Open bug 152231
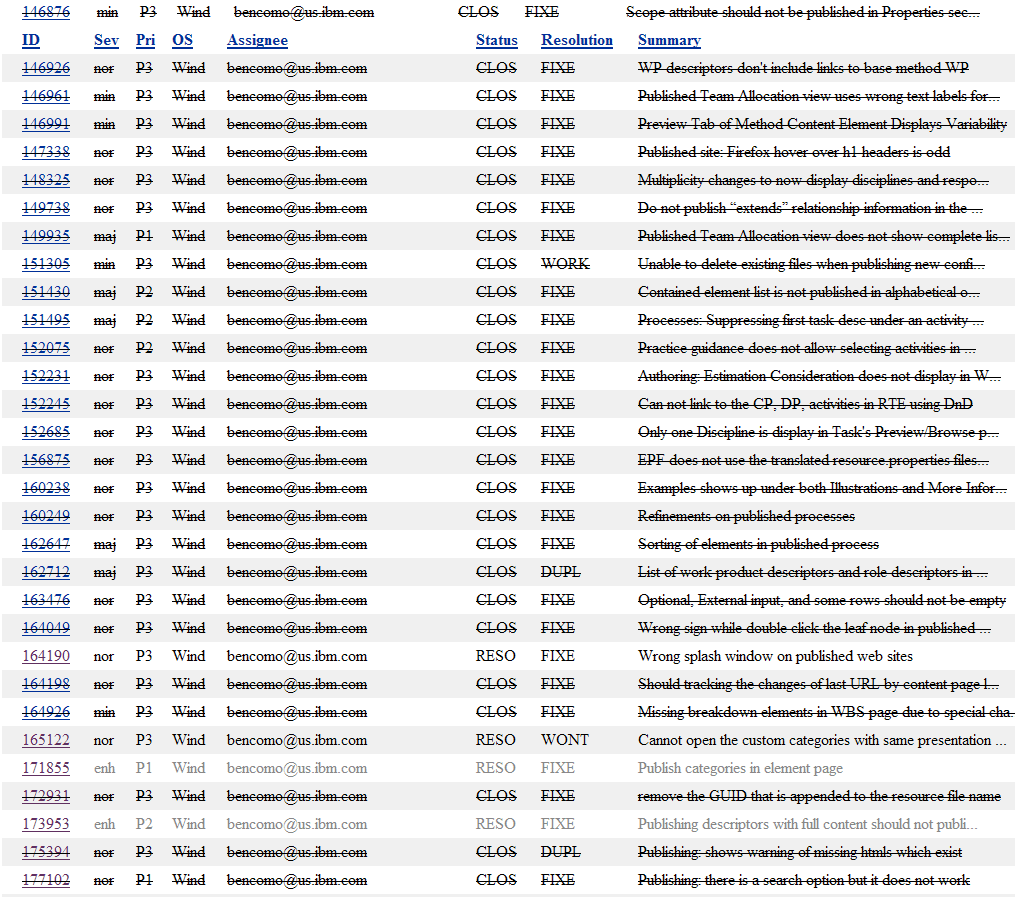The width and height of the screenshot is (1015, 897). pyautogui.click(x=46, y=376)
